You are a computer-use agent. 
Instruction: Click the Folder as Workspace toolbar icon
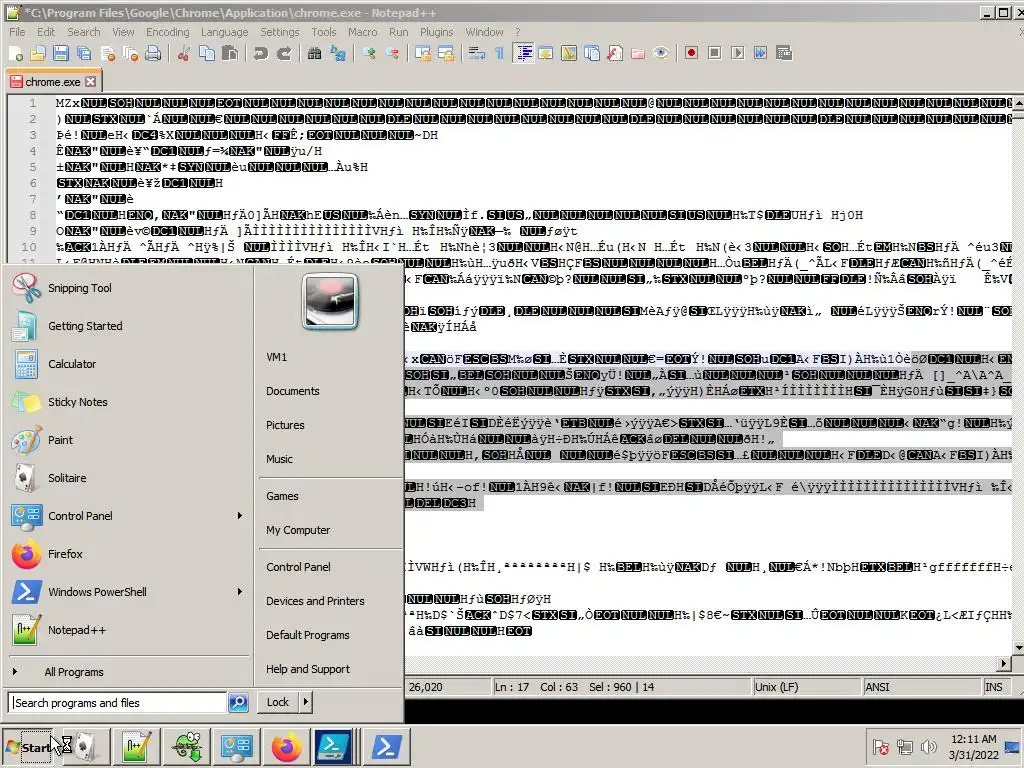click(638, 53)
